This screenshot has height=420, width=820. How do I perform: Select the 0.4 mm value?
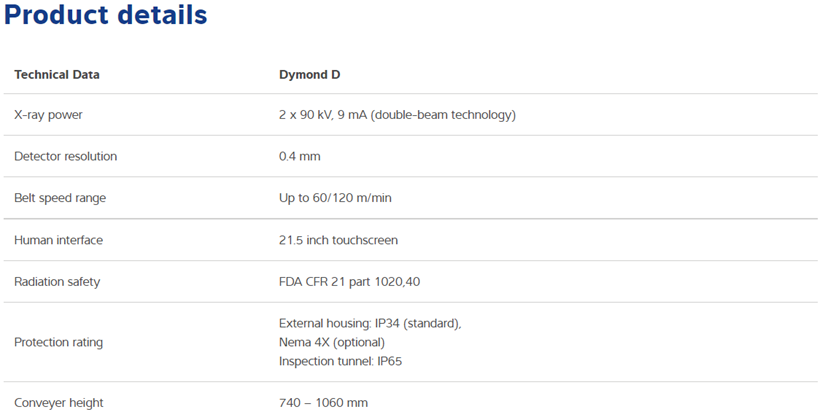[x=300, y=156]
